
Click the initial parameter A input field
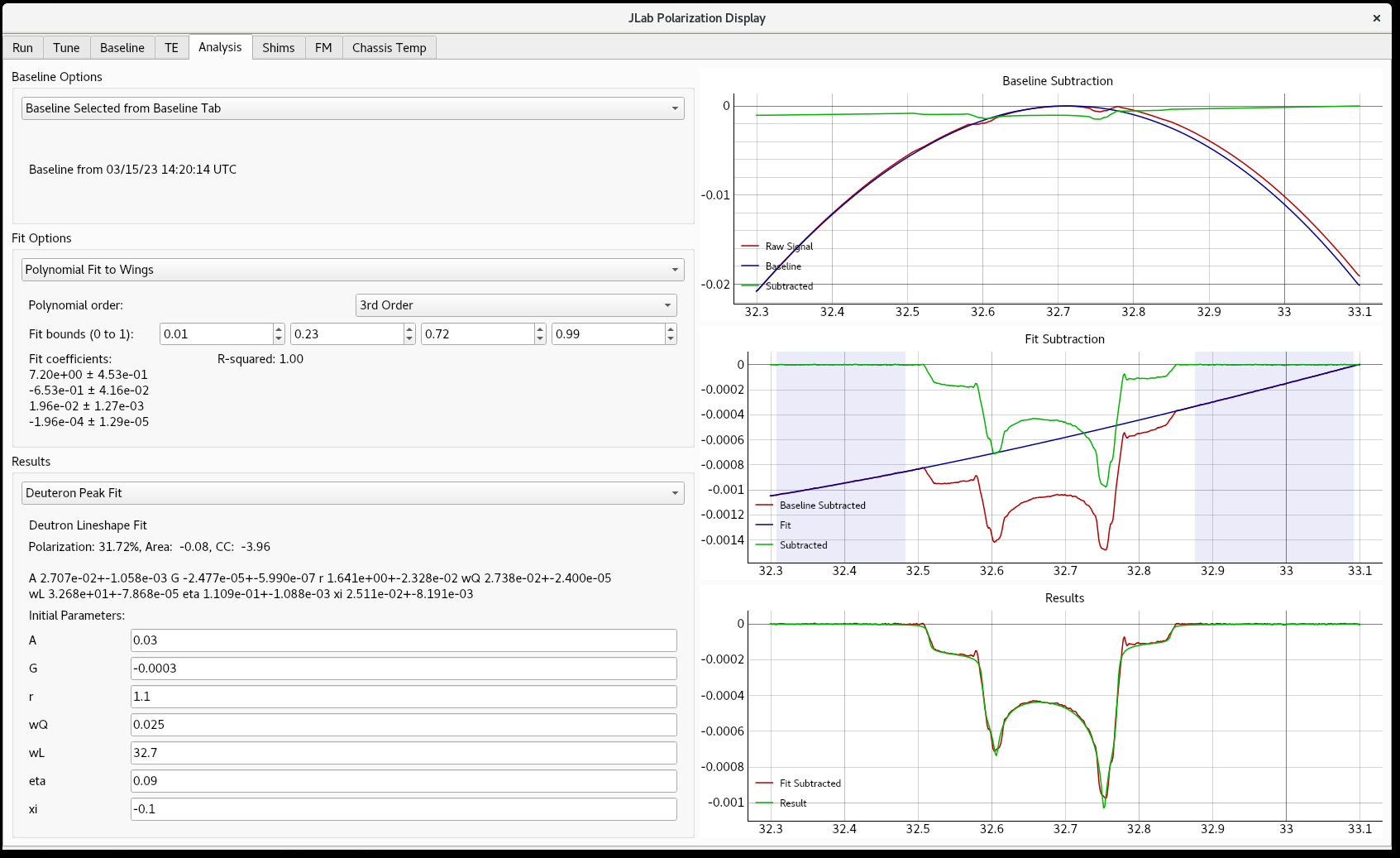(404, 640)
